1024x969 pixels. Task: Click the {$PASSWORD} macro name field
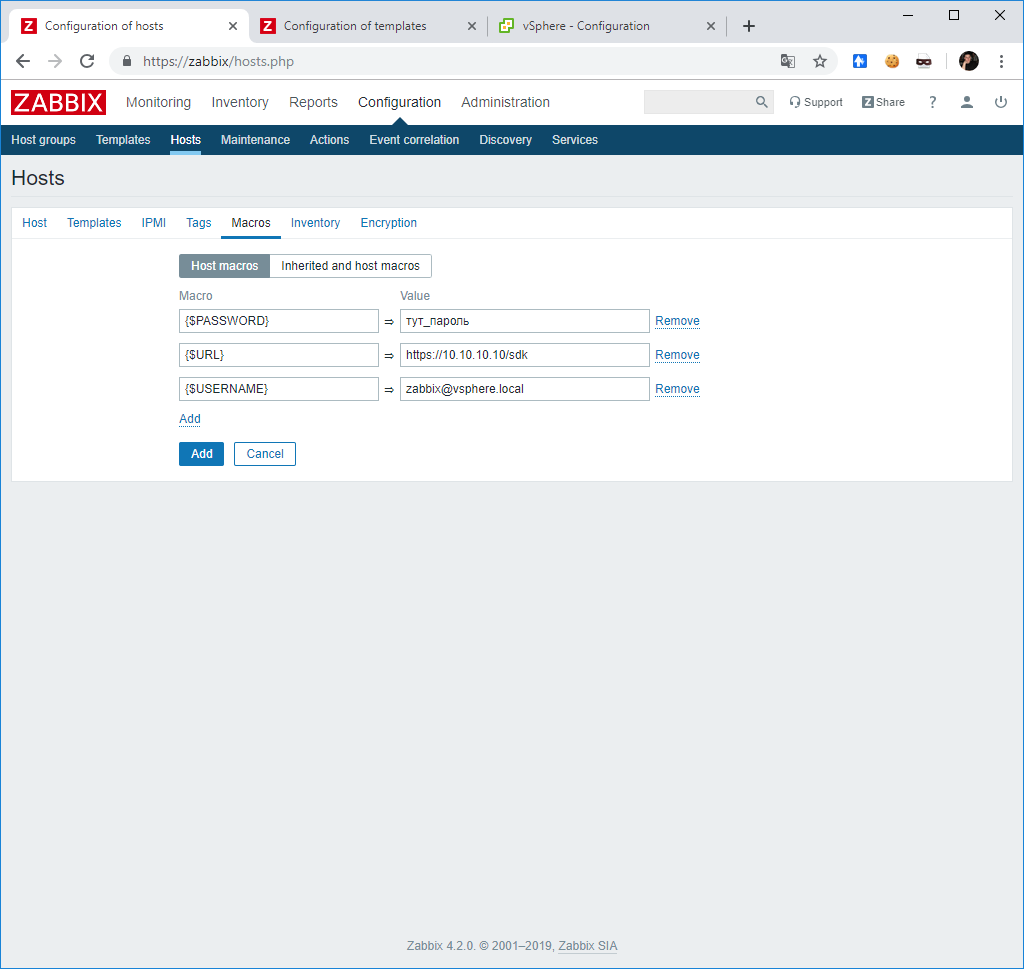(279, 321)
